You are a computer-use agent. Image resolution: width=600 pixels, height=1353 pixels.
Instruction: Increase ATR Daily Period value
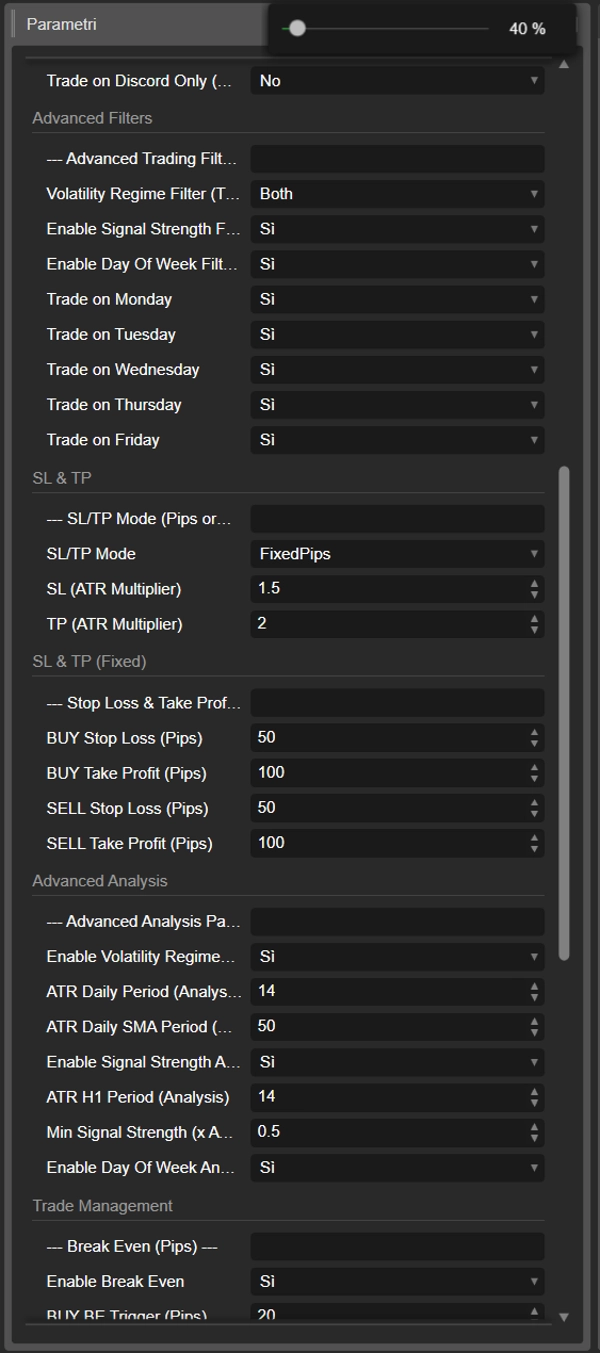(x=536, y=987)
